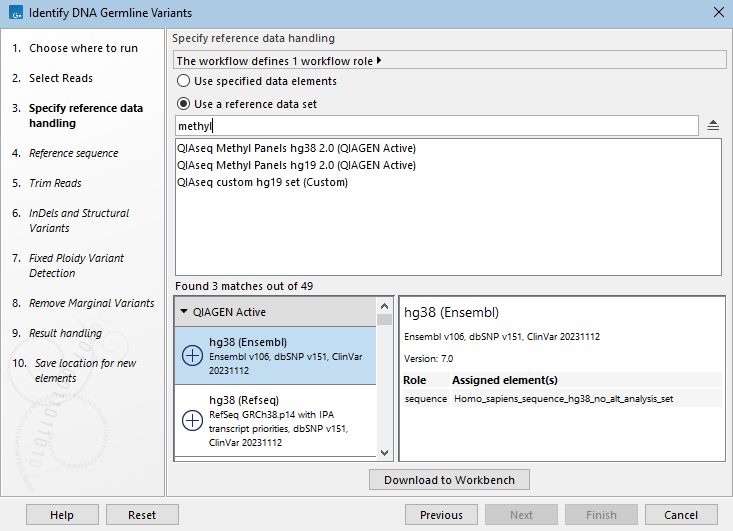
Task: Select QIAseq Methyl Panels hg38 2.0 entry
Action: 295,148
